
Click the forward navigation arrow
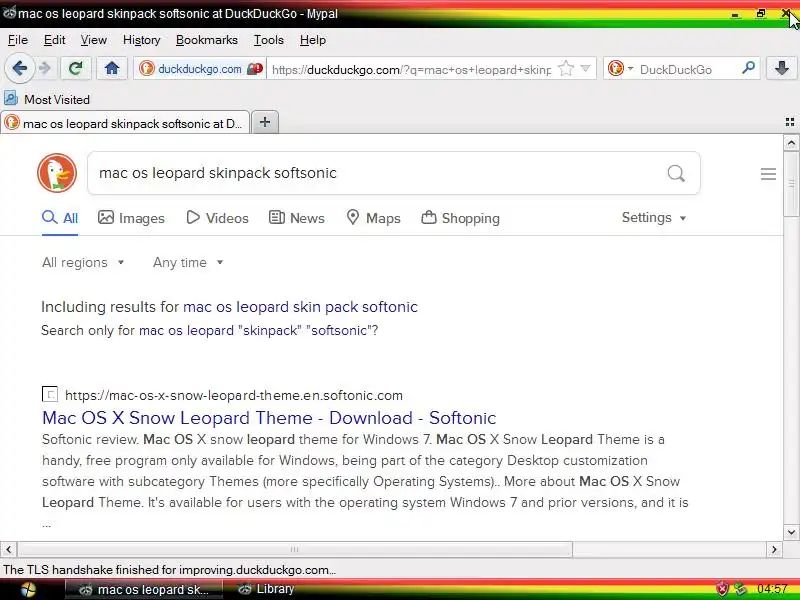[x=45, y=68]
